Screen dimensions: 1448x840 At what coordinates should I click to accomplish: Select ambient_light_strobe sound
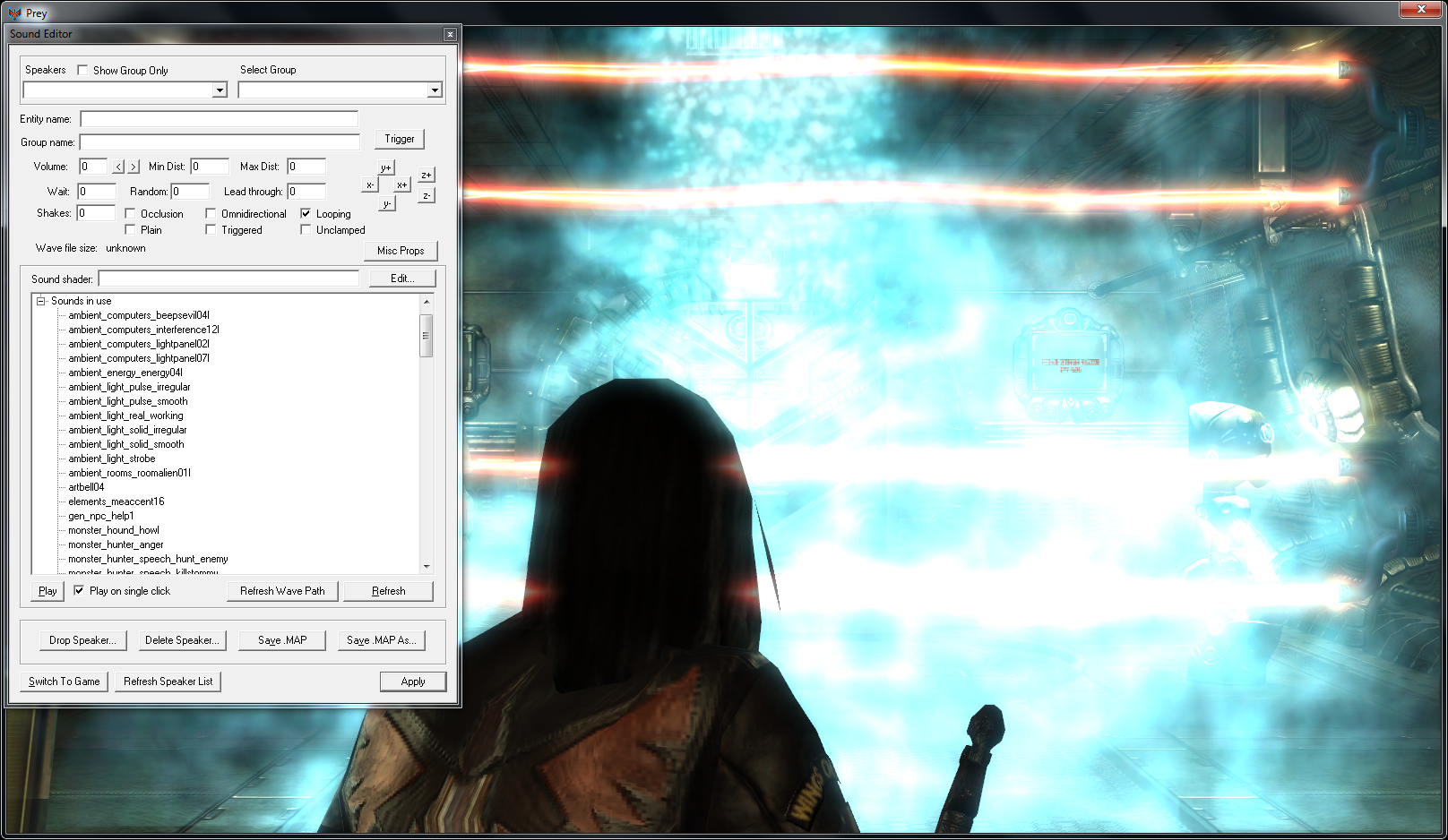coord(112,459)
